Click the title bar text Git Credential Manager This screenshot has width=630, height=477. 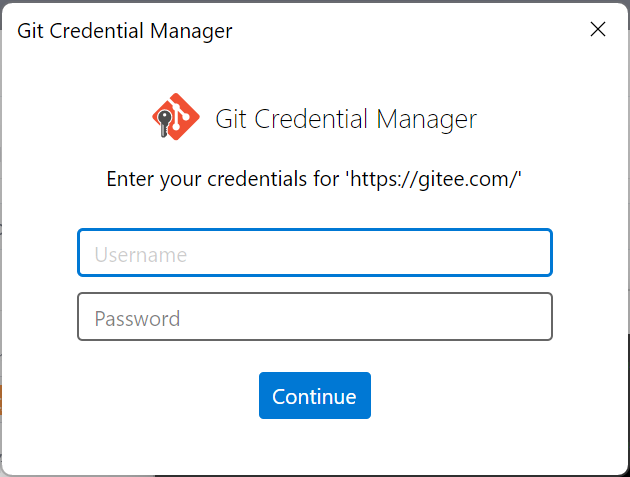click(124, 31)
